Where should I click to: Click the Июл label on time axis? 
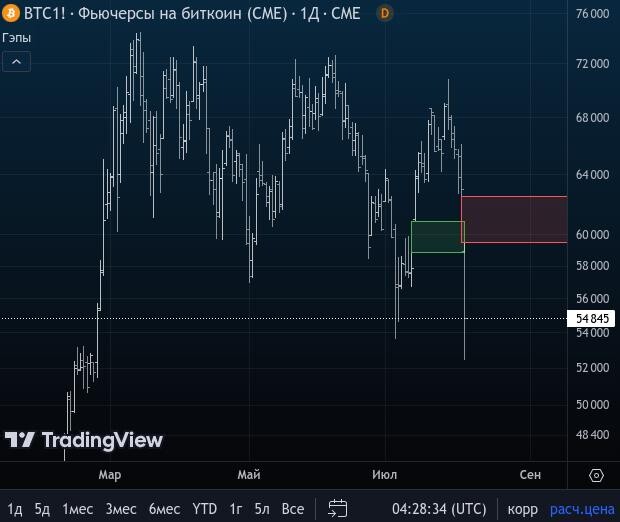pyautogui.click(x=384, y=475)
